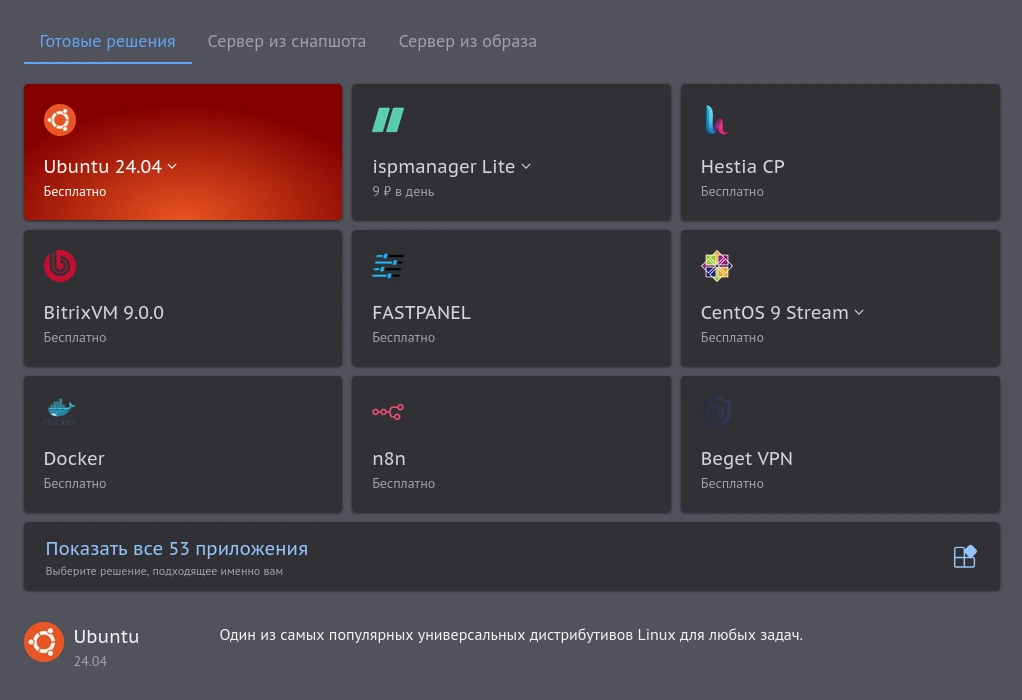
Task: Click the Ubuntu logo in the bottom description row
Action: [x=44, y=641]
